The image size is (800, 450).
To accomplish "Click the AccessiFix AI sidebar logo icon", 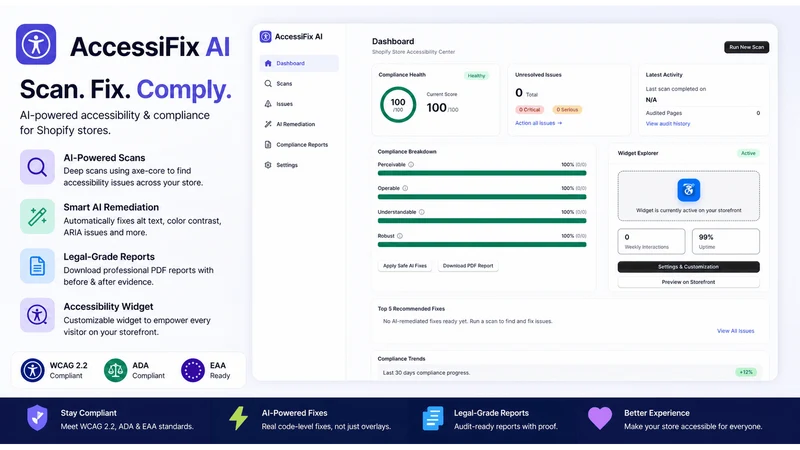I will pos(265,37).
